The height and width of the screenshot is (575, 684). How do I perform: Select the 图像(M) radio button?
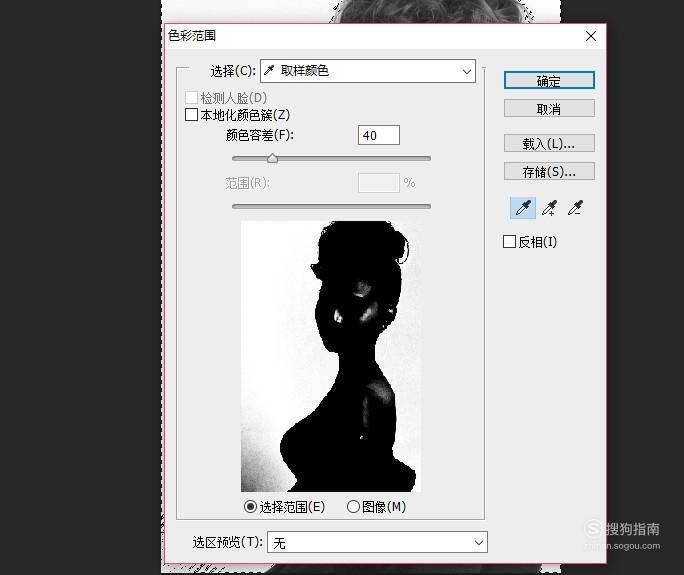pyautogui.click(x=353, y=507)
